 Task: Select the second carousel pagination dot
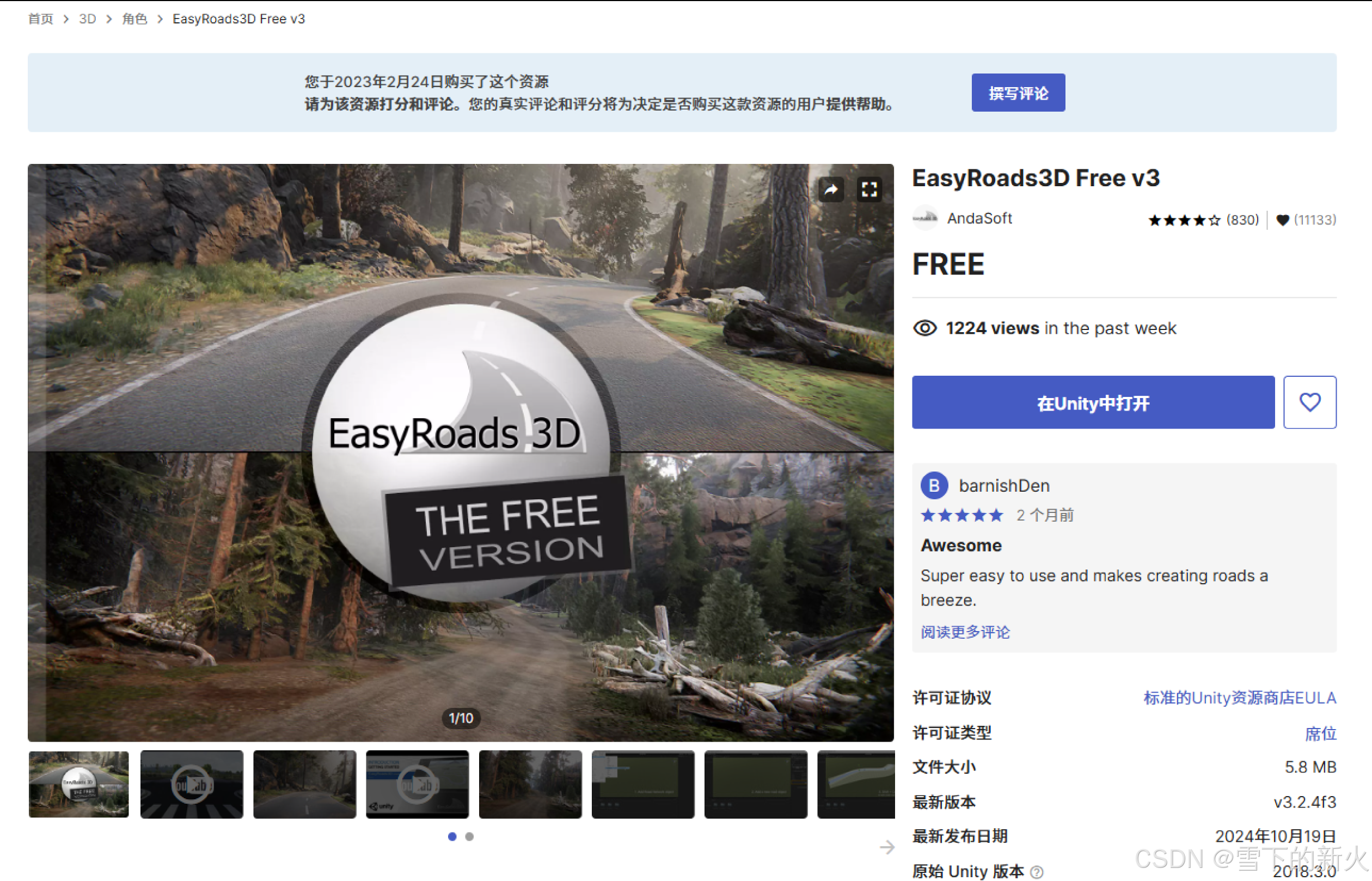click(469, 836)
